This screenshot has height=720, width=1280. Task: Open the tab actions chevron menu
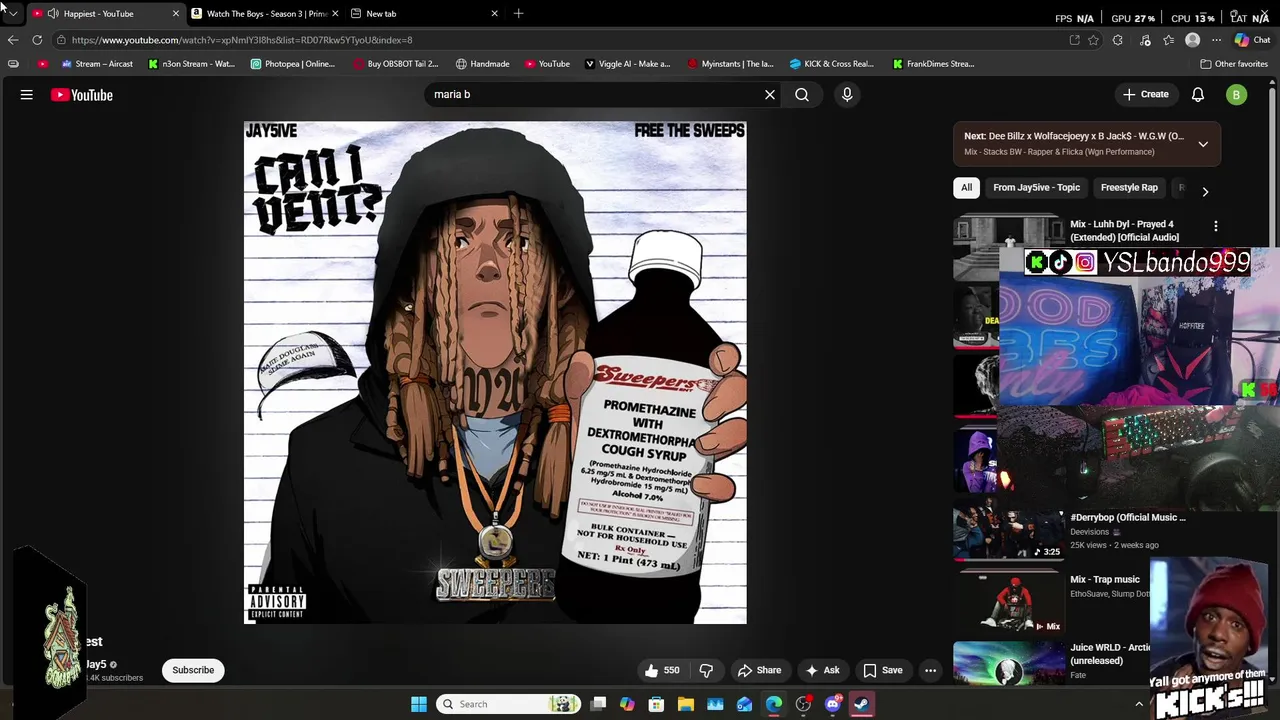[12, 14]
